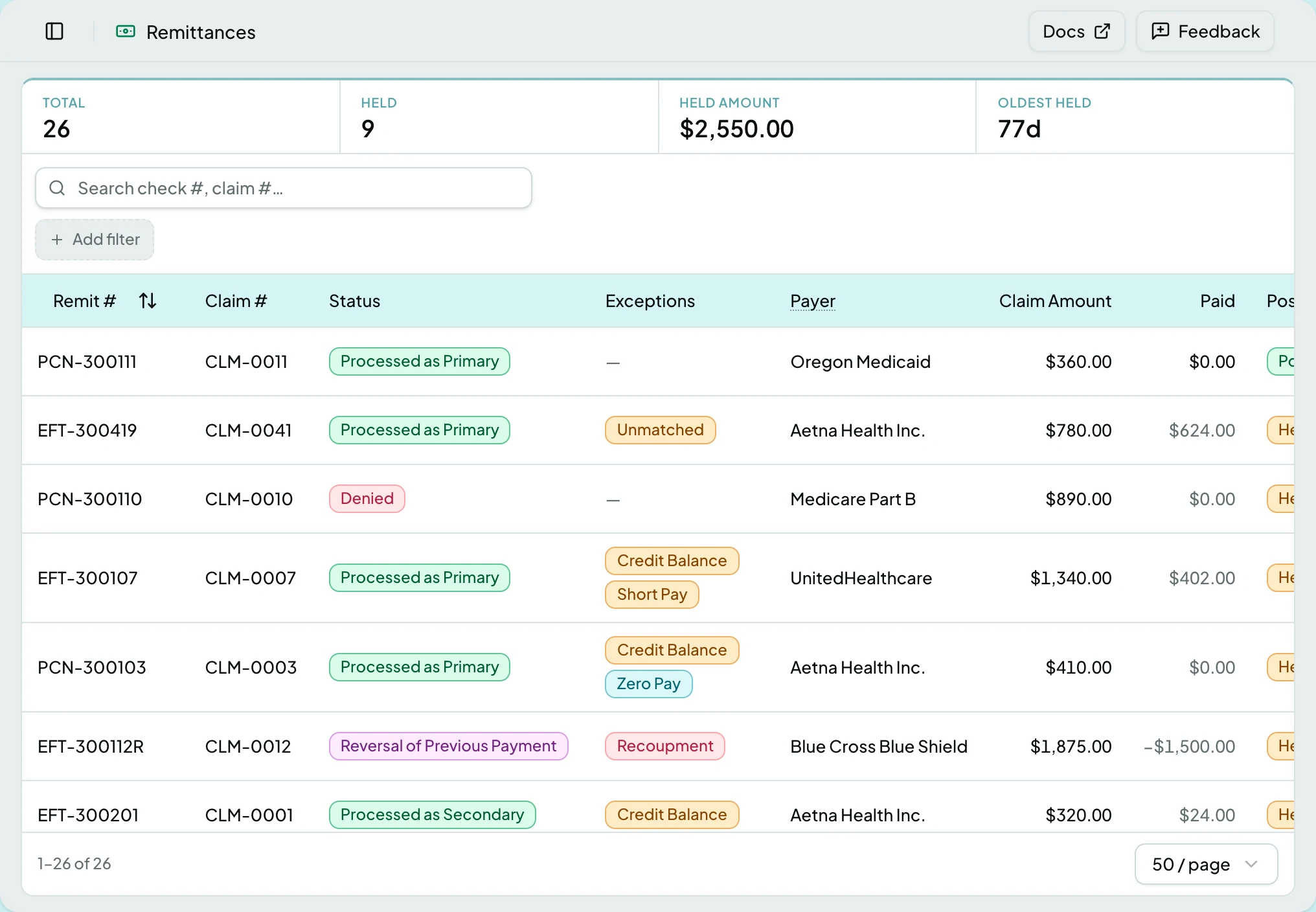This screenshot has width=1316, height=912.
Task: Open Docs external link
Action: click(x=1076, y=31)
